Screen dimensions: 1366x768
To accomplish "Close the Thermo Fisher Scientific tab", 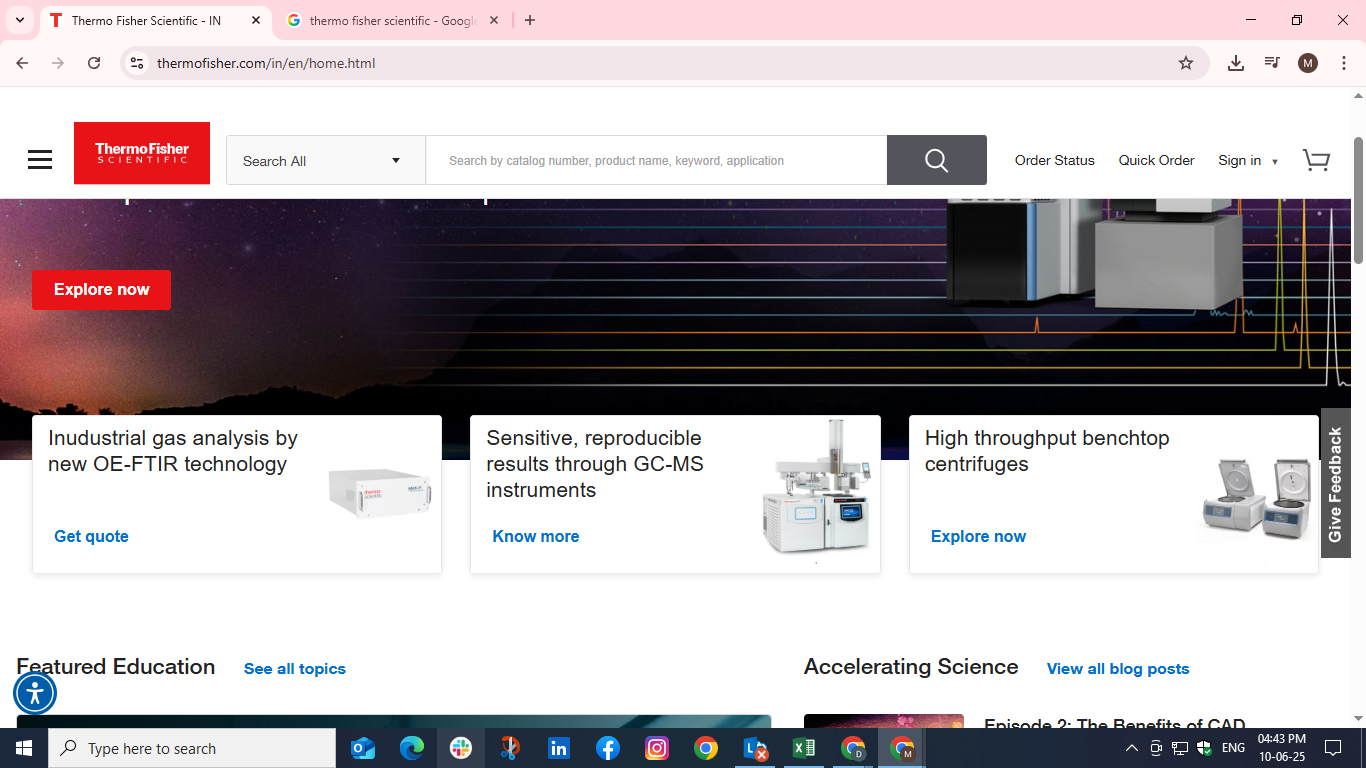I will (x=256, y=20).
